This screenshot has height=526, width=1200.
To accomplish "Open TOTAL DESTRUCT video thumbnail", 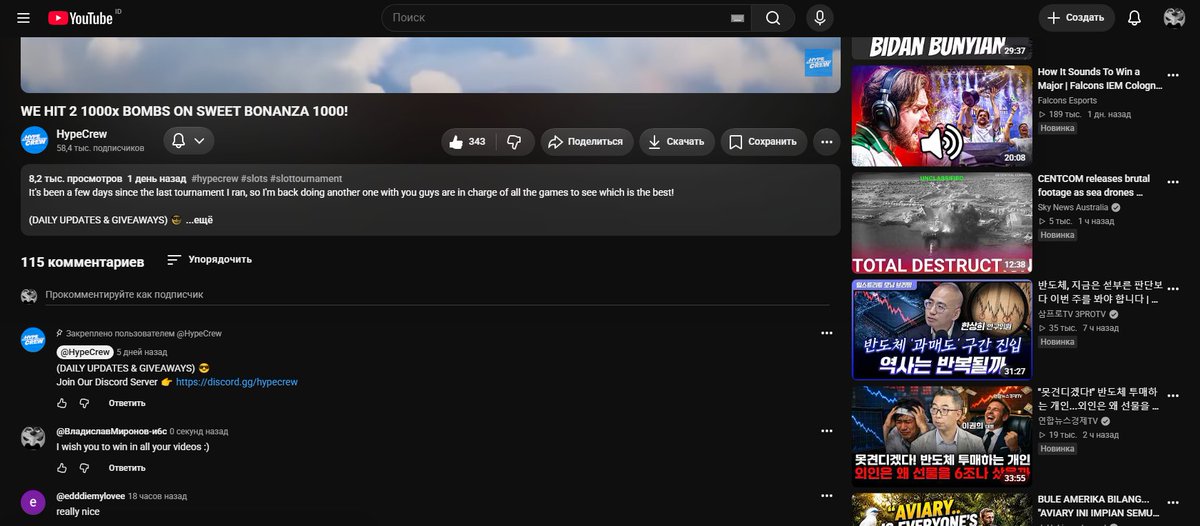I will tap(941, 224).
